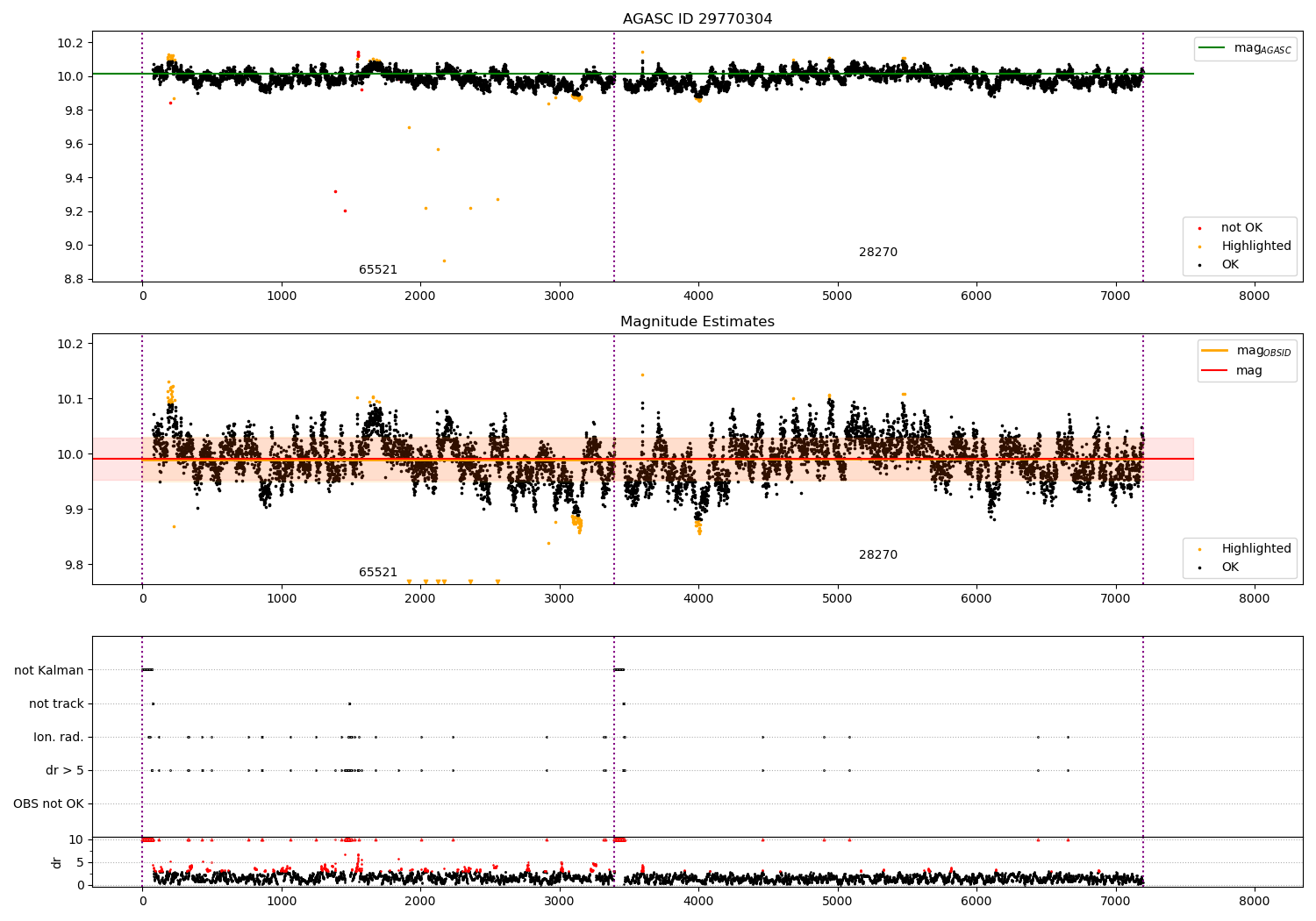Screen dimensions: 1316x921
Task: Select the mag AGASC legend label in top plot
Action: [x=1262, y=48]
